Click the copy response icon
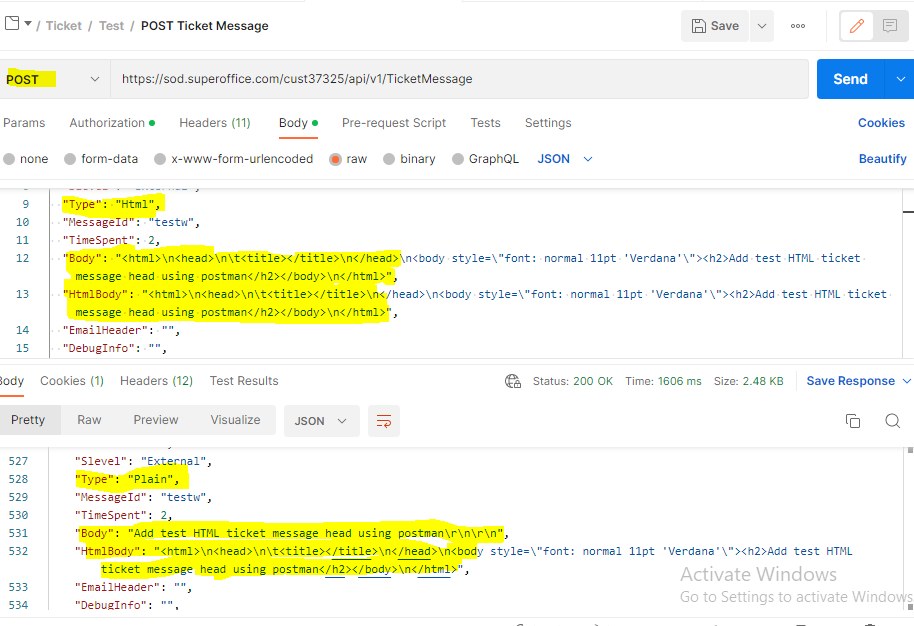This screenshot has height=626, width=914. pyautogui.click(x=853, y=421)
